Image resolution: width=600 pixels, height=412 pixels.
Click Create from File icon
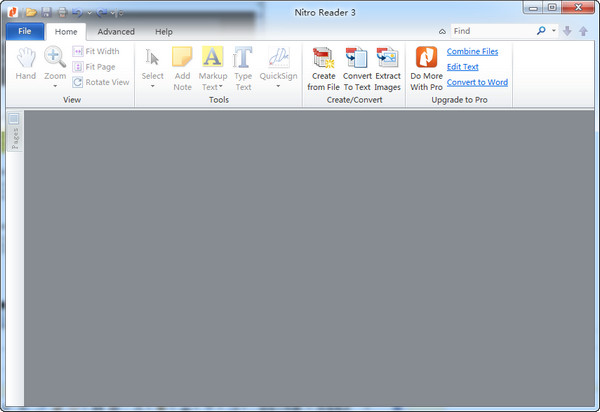coord(322,66)
